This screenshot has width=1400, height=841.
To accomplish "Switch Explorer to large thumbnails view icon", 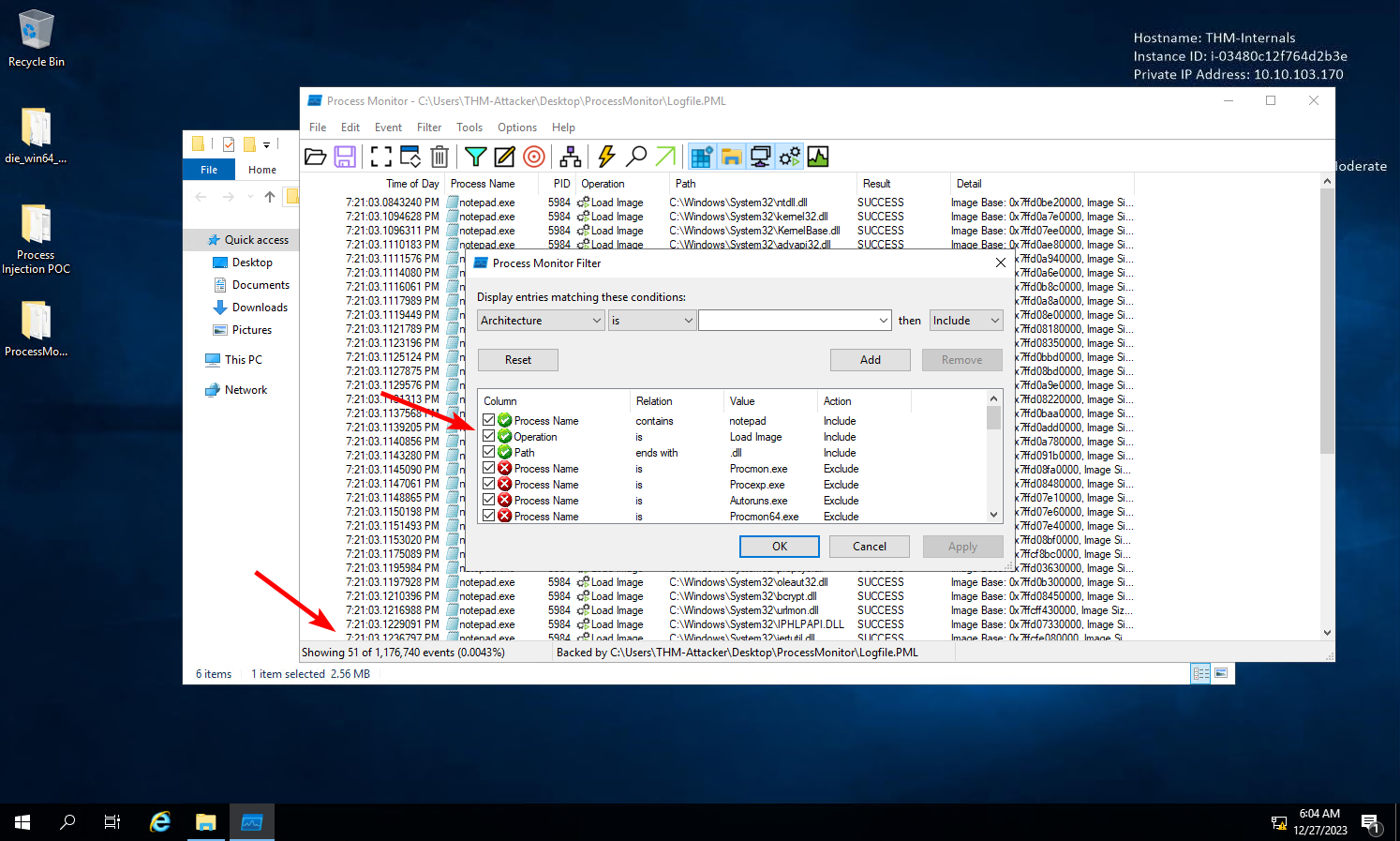I will pyautogui.click(x=1221, y=673).
